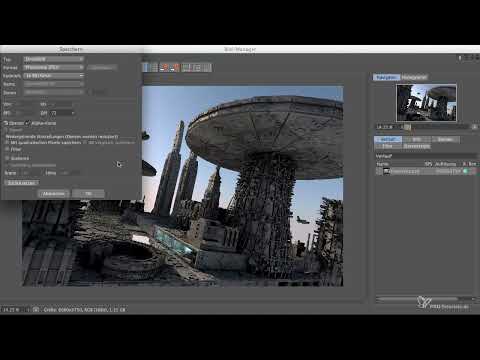
Task: Switch to the Histogramm tab
Action: pyautogui.click(x=414, y=77)
